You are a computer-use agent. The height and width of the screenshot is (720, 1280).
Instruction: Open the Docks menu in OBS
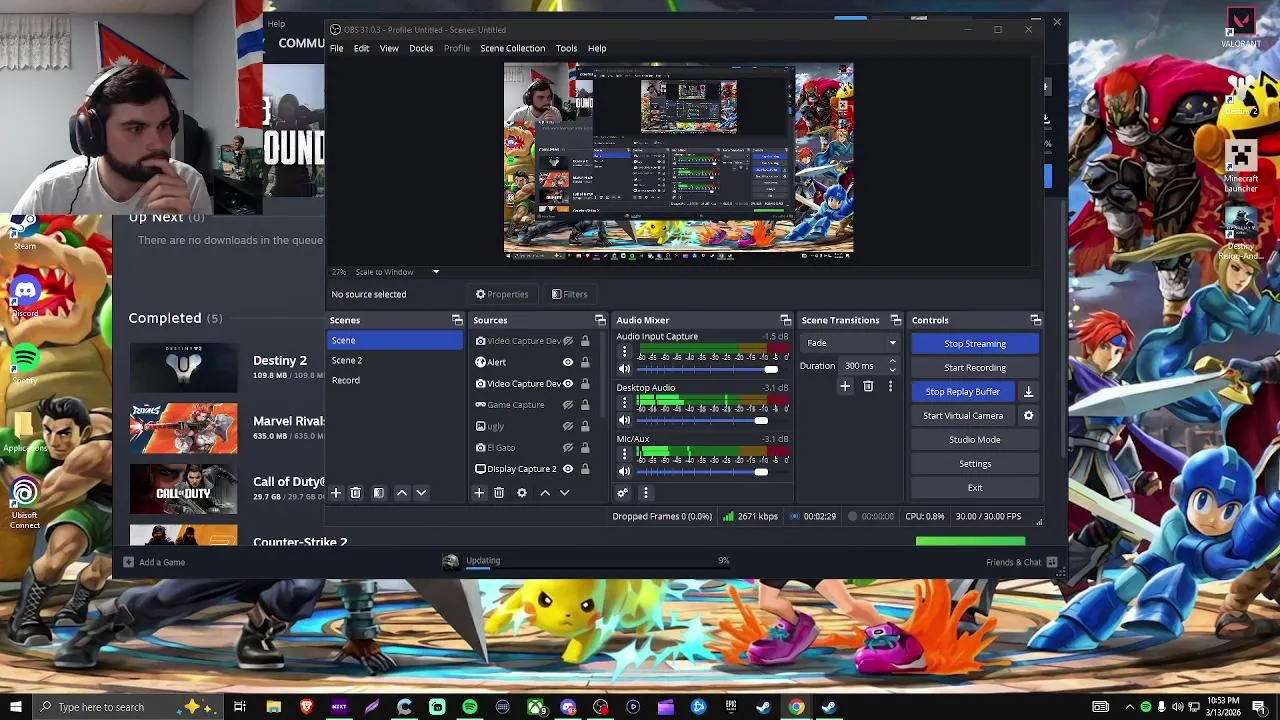(x=421, y=48)
